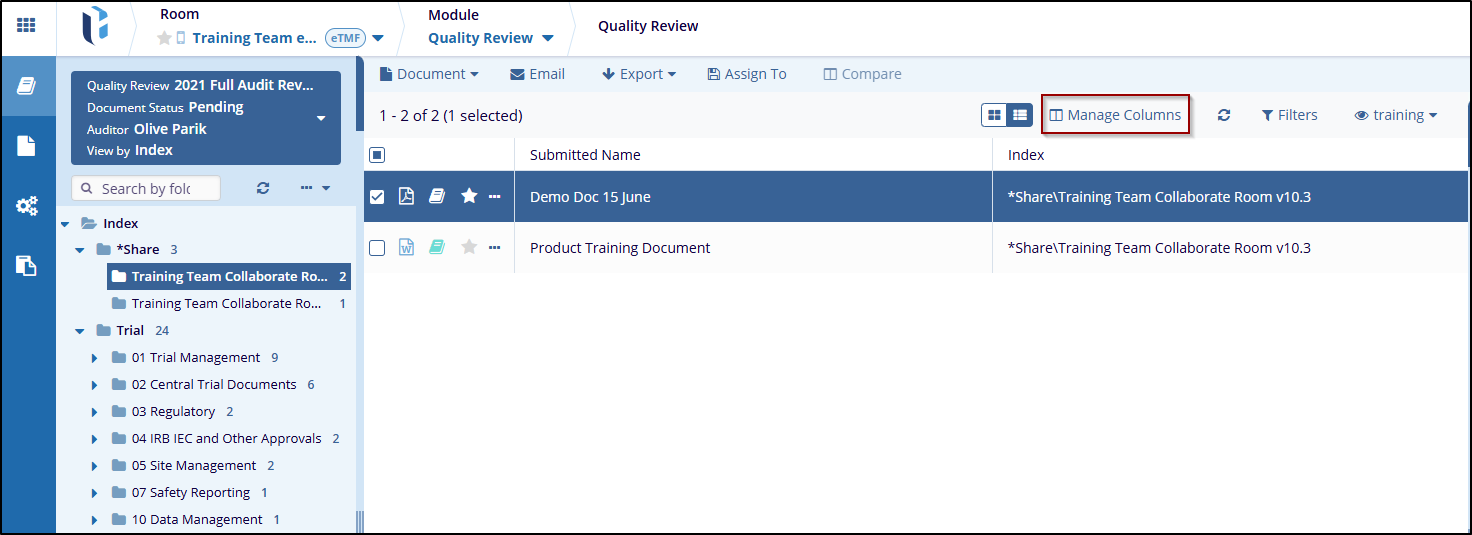
Task: Click the gears settings icon in left sidebar
Action: pos(26,206)
